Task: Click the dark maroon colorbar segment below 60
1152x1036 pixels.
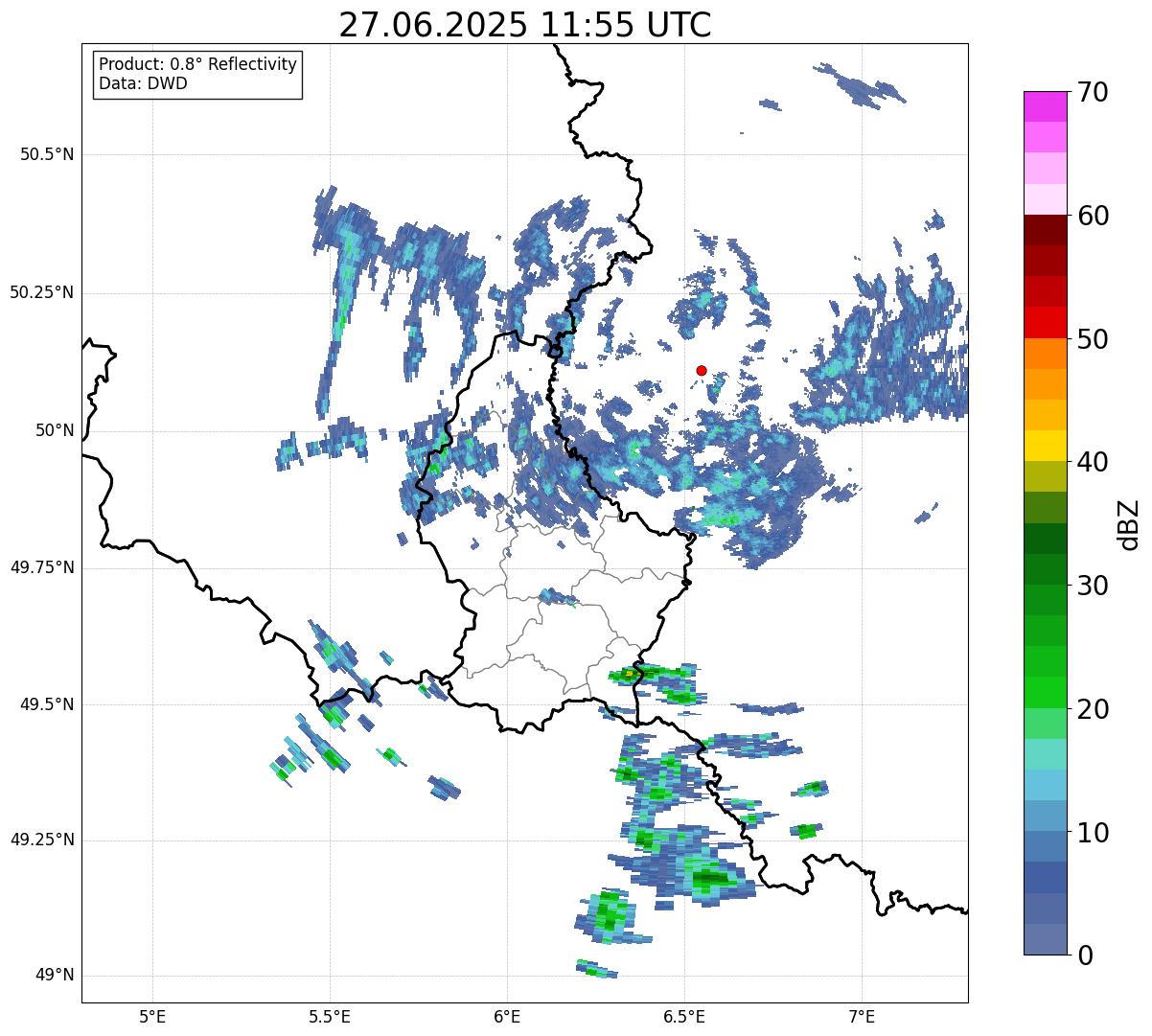Action: pos(1046,230)
